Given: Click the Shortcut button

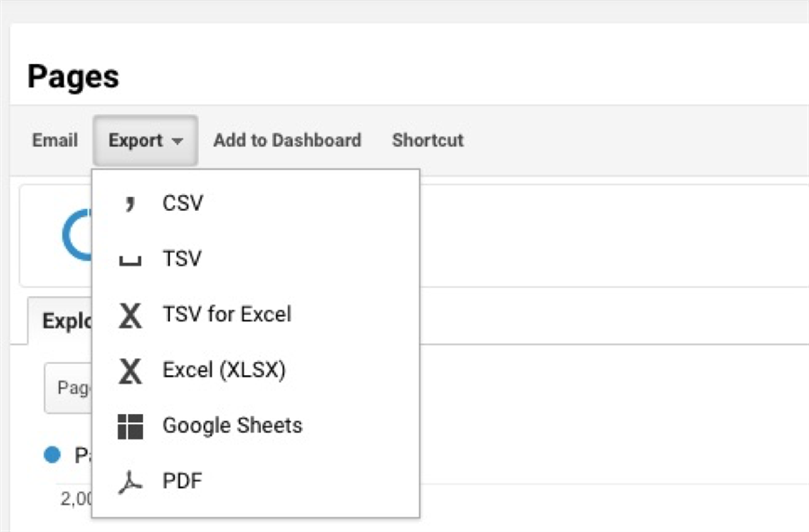Looking at the screenshot, I should coord(428,140).
